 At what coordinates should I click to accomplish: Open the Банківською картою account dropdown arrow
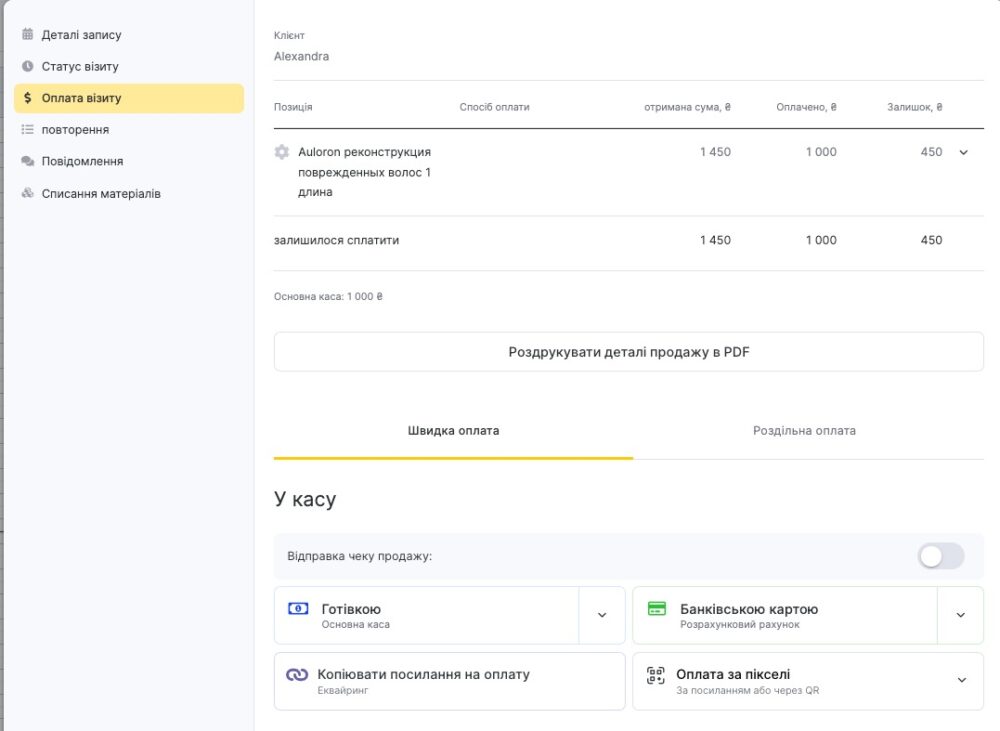[x=960, y=615]
